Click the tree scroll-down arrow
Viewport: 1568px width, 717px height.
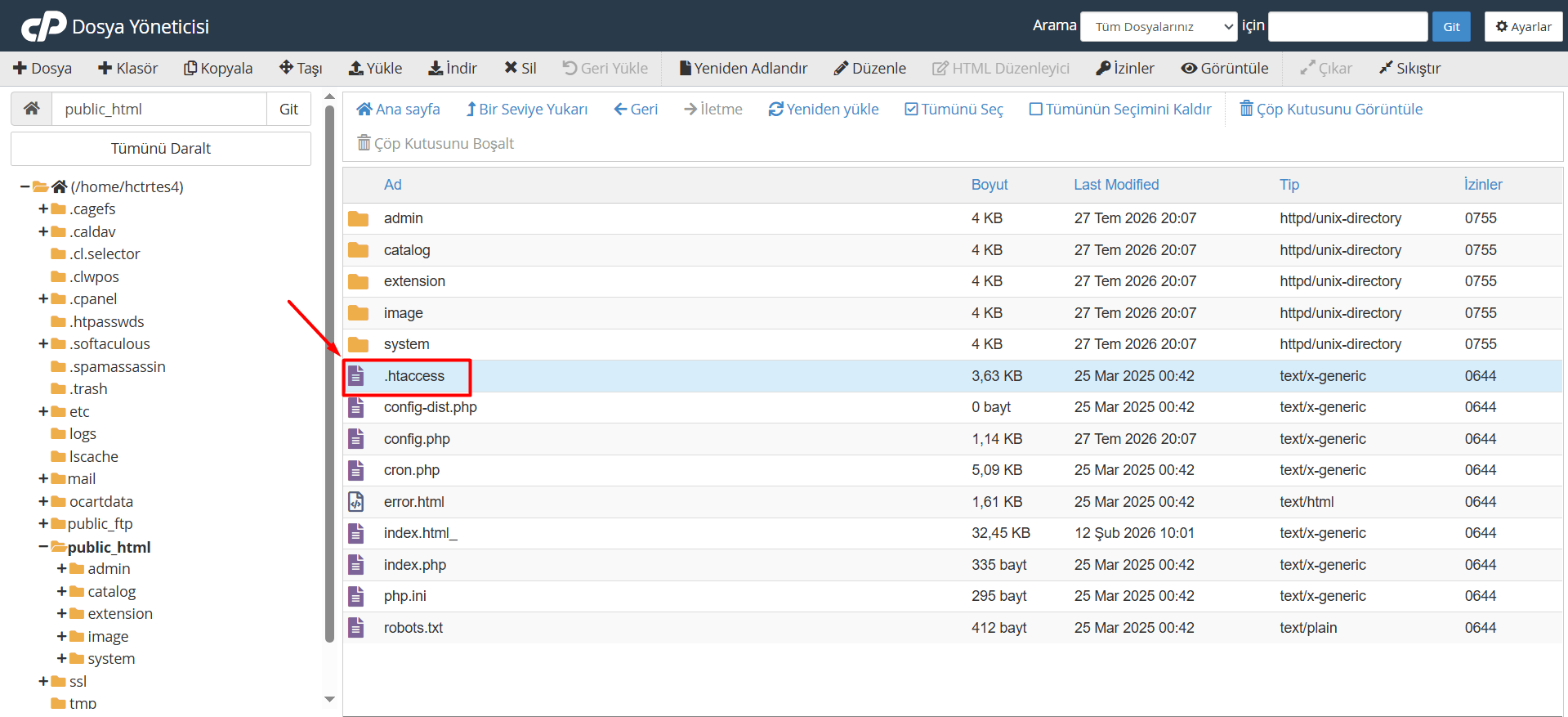[x=329, y=700]
